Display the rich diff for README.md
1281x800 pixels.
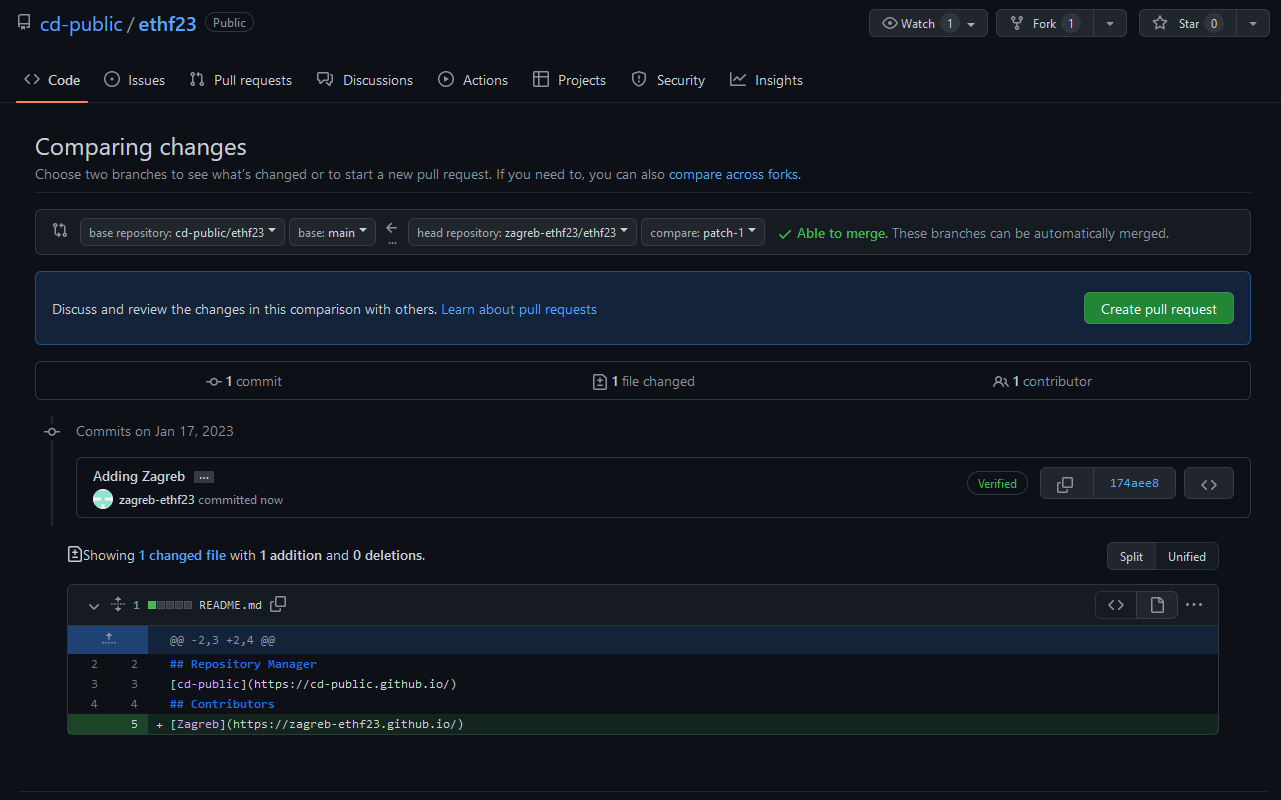1157,605
